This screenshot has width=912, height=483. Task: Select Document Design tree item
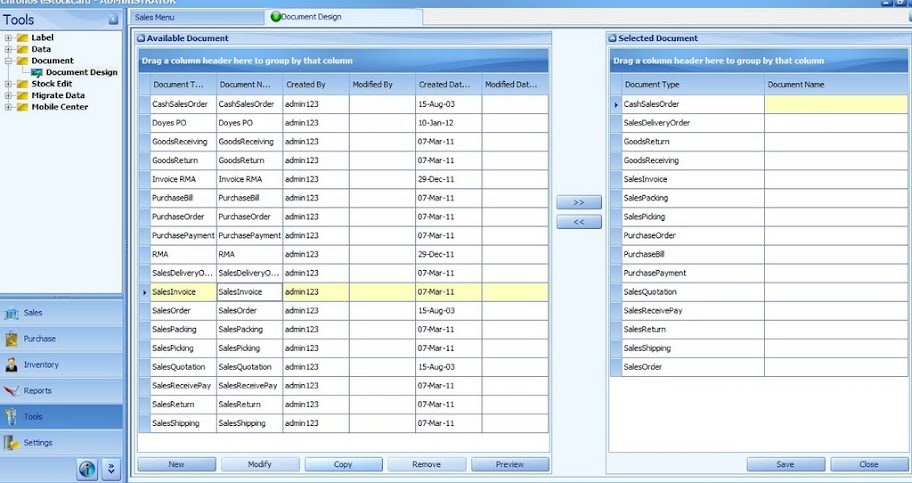81,73
